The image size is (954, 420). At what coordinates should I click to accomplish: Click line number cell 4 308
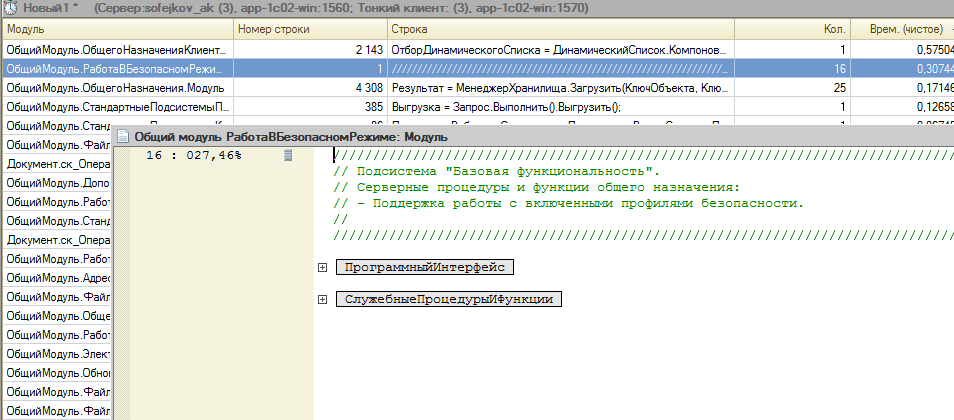(x=310, y=88)
